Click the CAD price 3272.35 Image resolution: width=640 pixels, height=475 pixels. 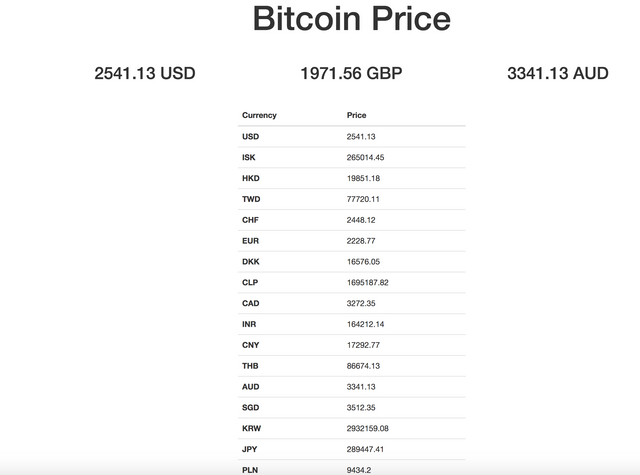[361, 303]
